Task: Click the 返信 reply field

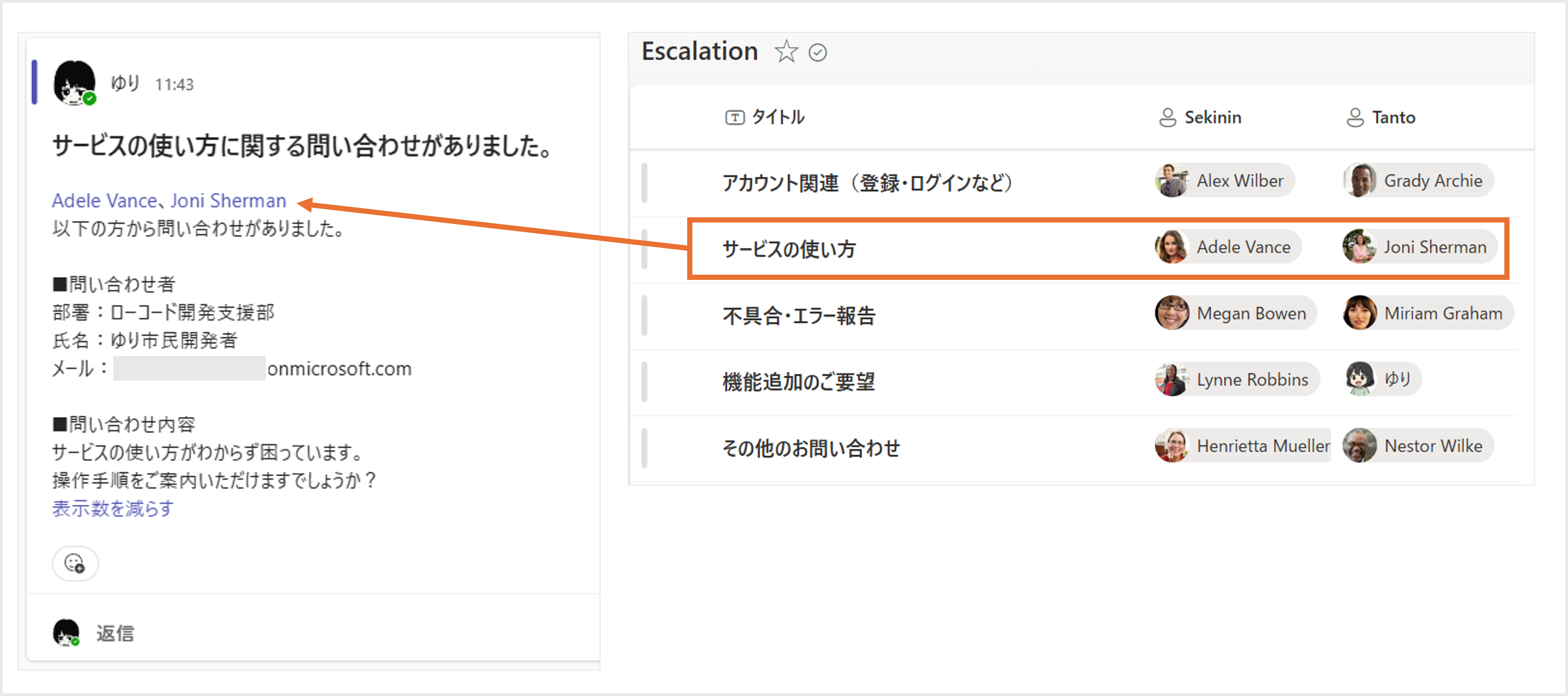Action: [x=115, y=633]
